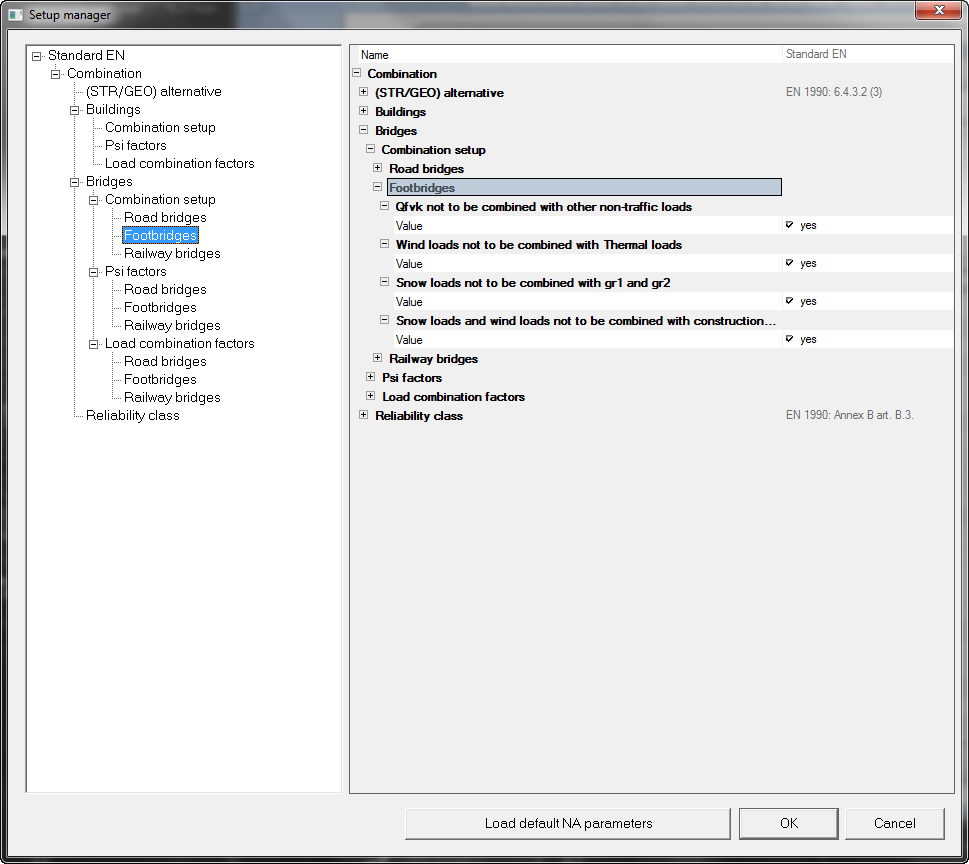Collapse Snow loads gr1 and gr2 row
Screen dimensions: 969x864
(x=384, y=282)
